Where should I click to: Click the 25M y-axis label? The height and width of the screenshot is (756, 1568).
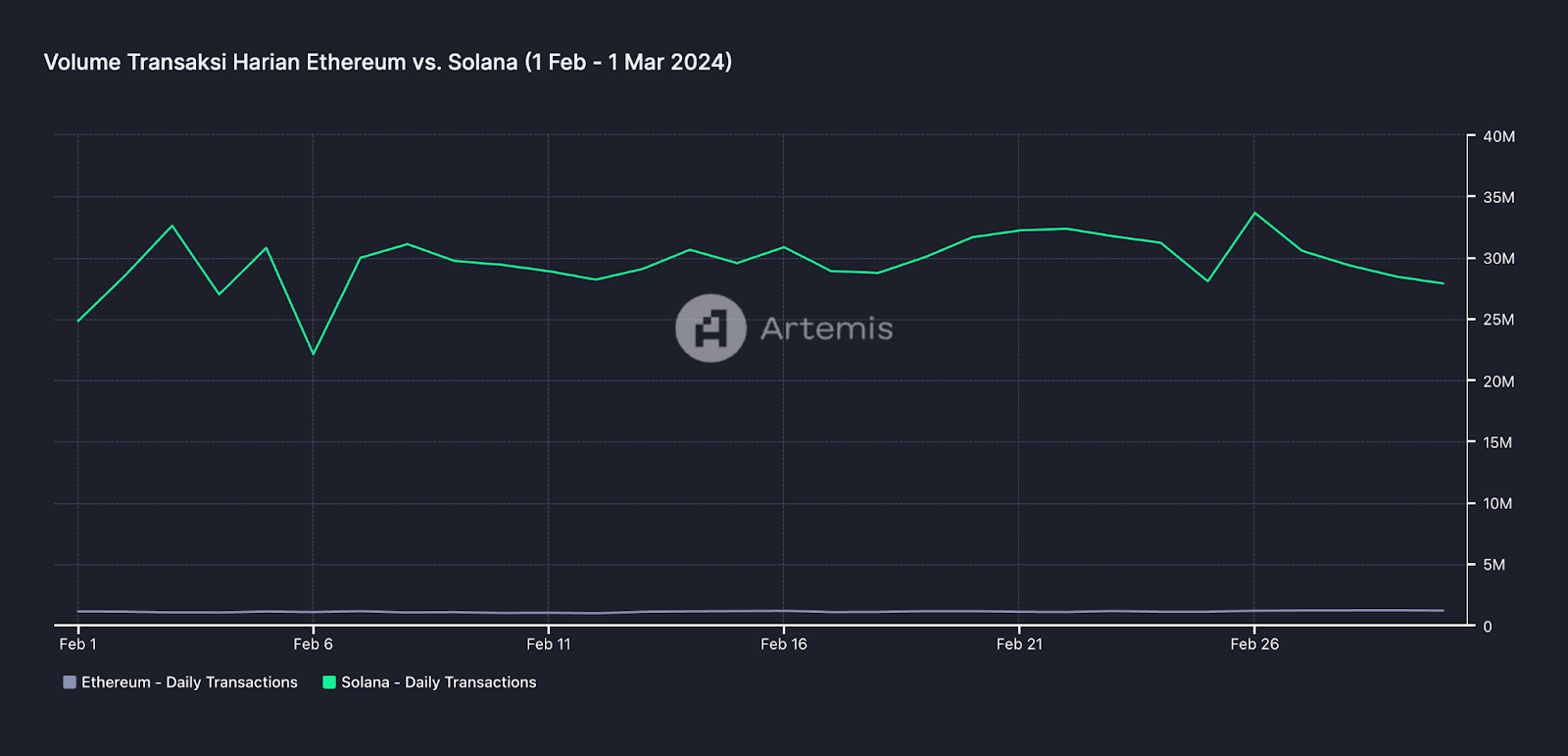click(x=1498, y=320)
